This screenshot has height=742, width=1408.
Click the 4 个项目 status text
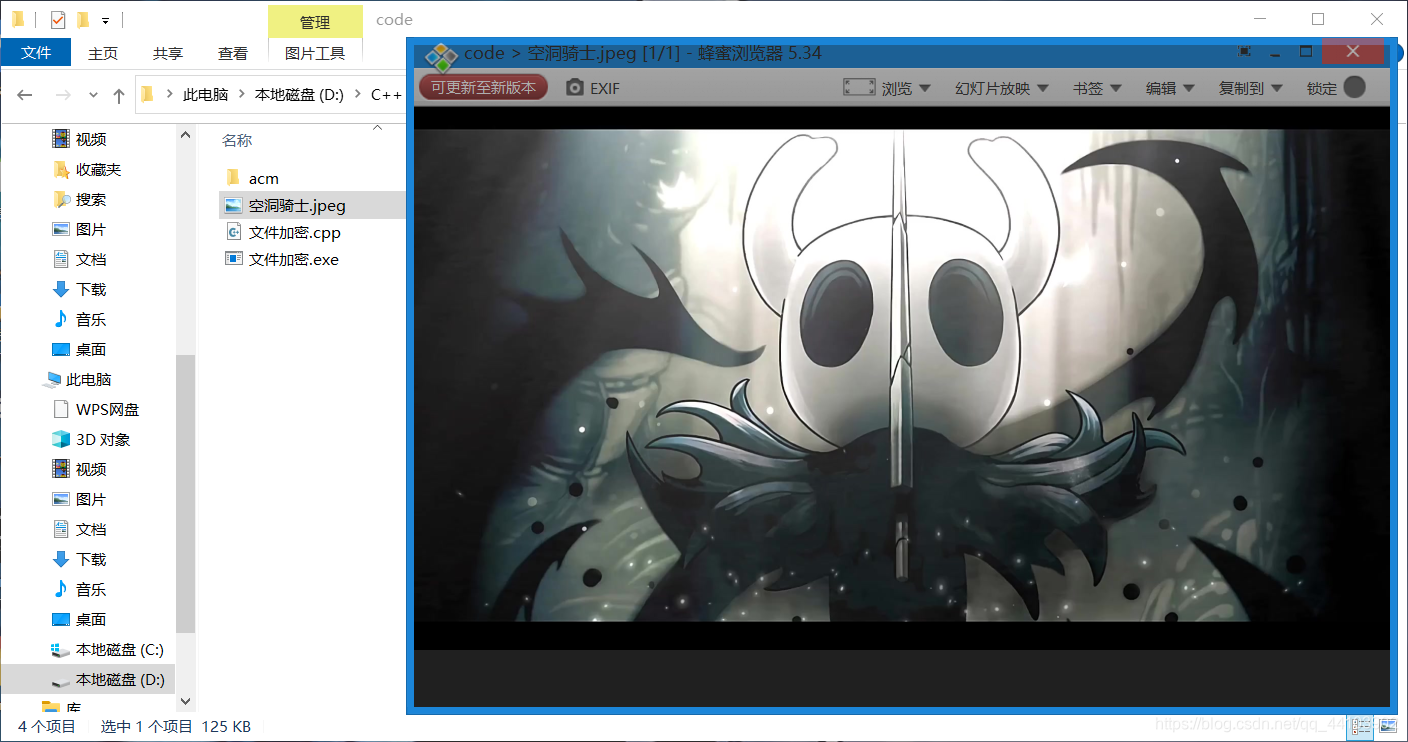47,727
